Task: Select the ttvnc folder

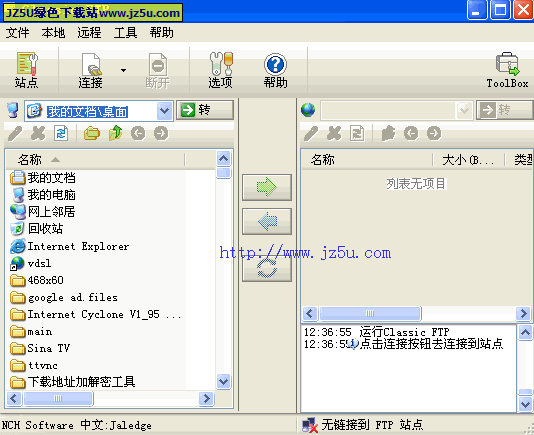Action: tap(34, 365)
